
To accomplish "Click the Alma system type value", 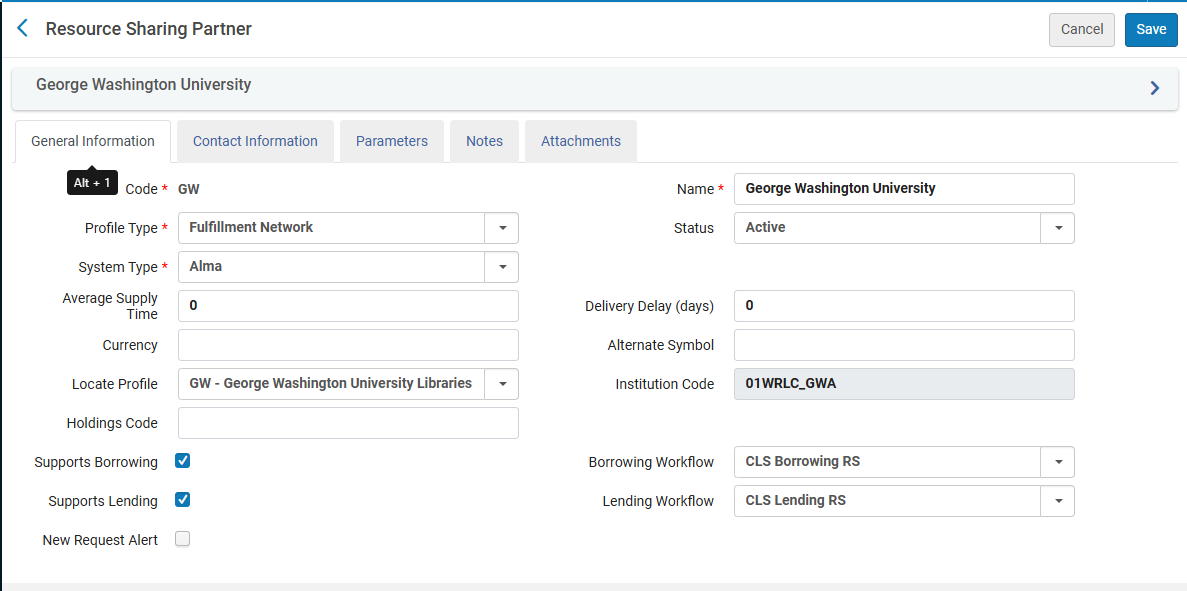I will [x=205, y=266].
